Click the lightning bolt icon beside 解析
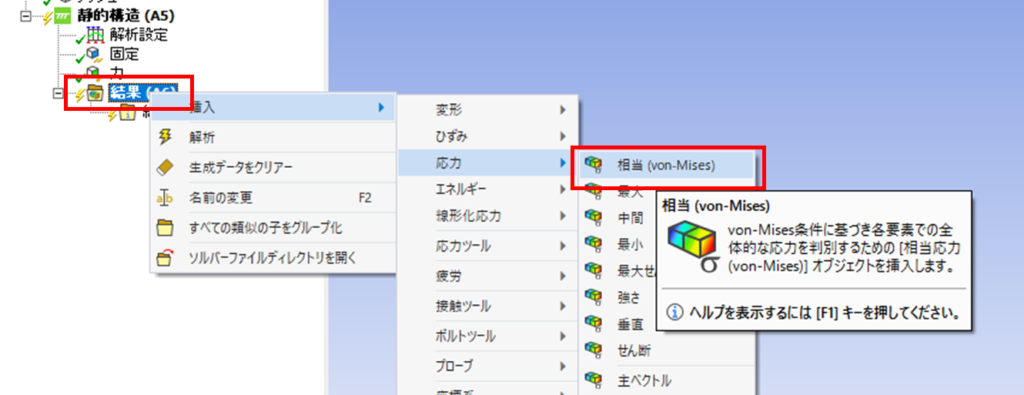This screenshot has height=395, width=1024. (165, 137)
